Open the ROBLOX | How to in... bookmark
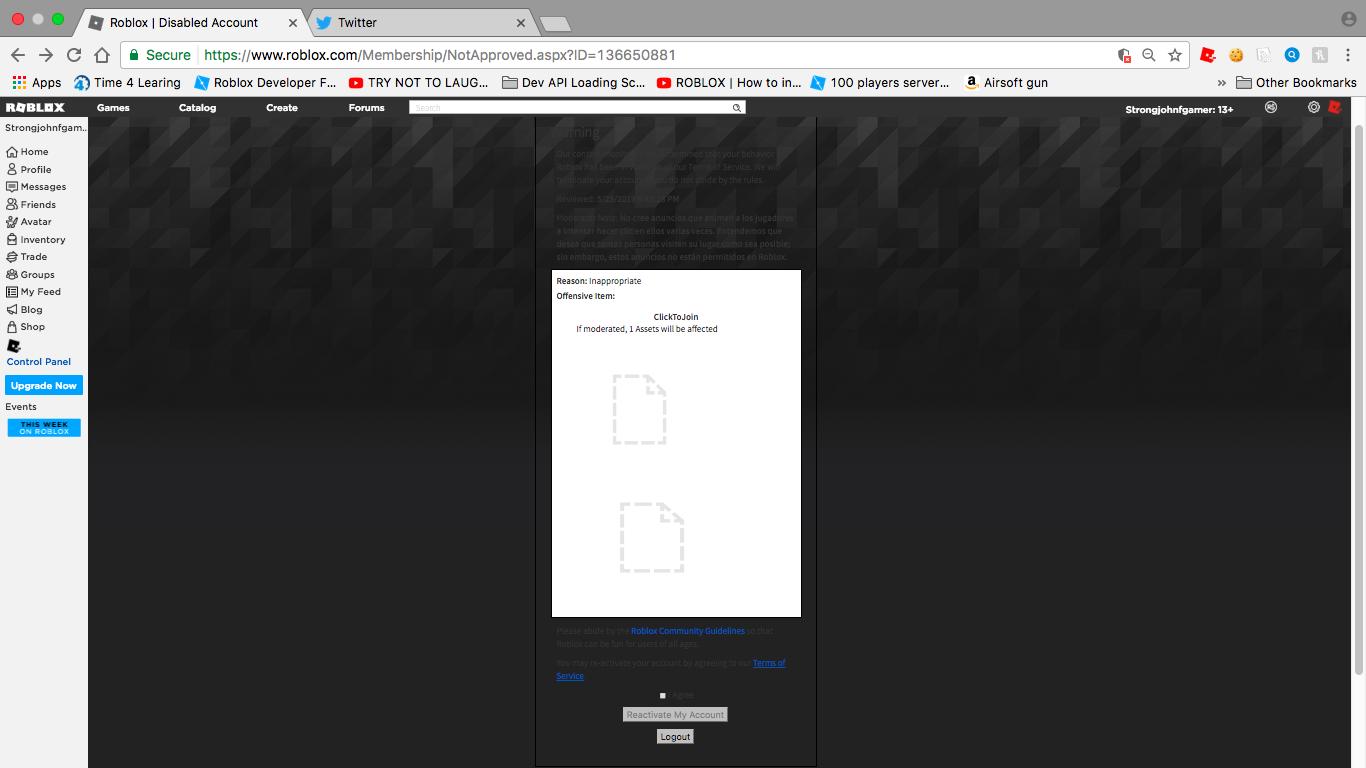1366x768 pixels. point(729,83)
